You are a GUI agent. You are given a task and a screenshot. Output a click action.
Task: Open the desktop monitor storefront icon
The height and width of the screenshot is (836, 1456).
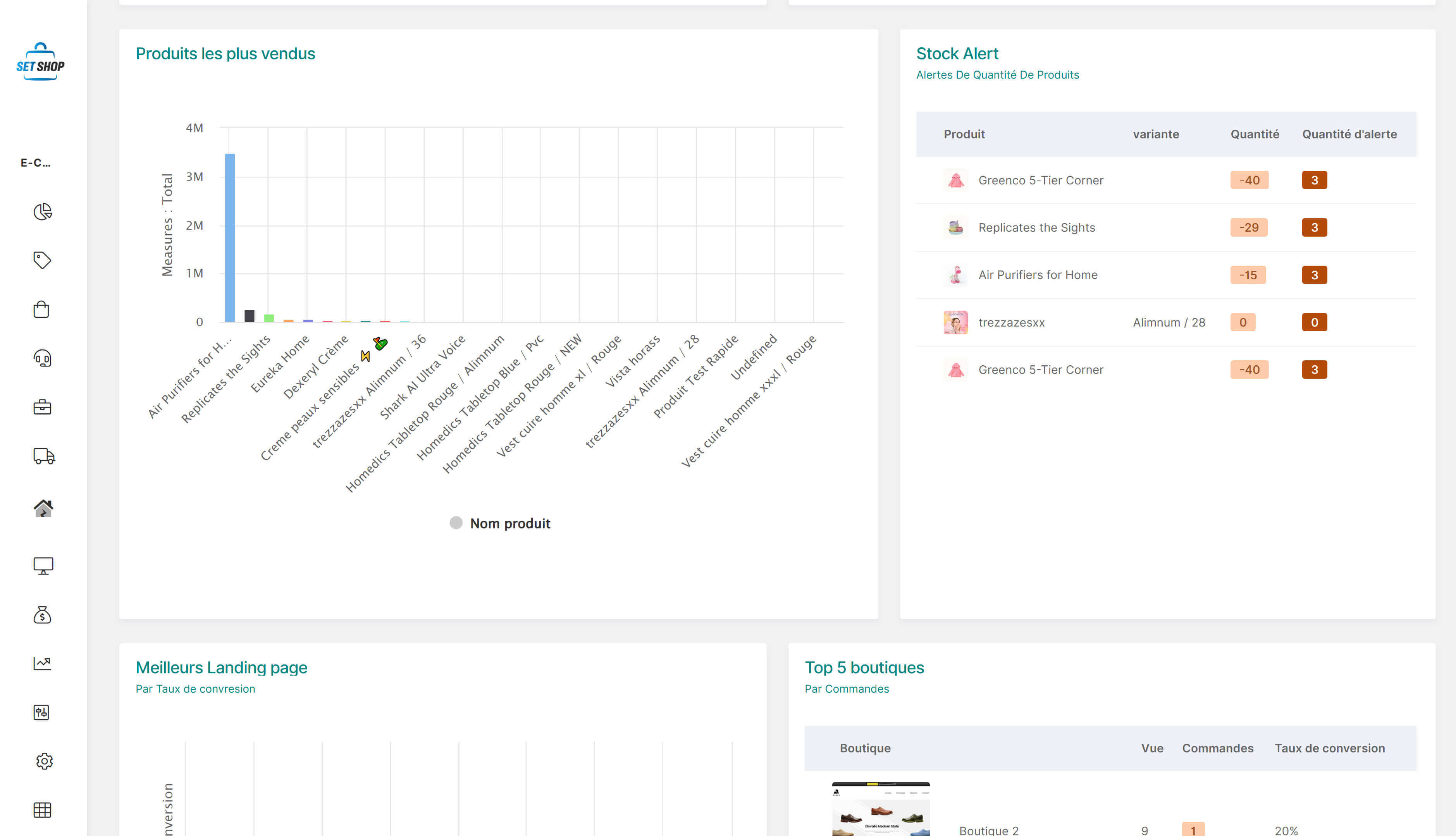tap(43, 566)
